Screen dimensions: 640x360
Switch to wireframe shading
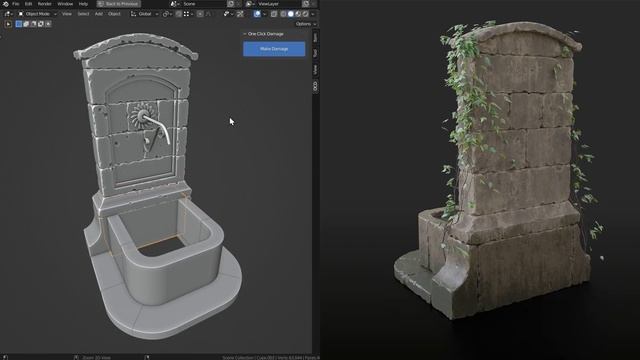click(283, 14)
